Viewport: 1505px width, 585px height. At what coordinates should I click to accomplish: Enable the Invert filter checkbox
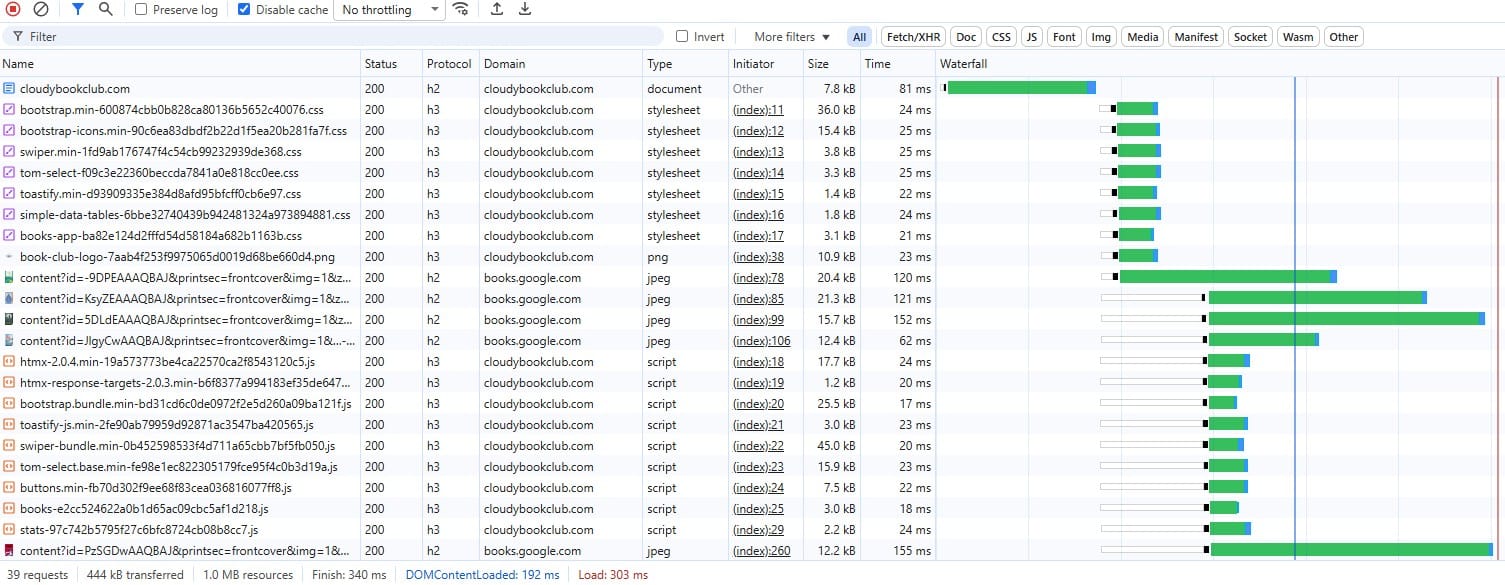tap(682, 36)
